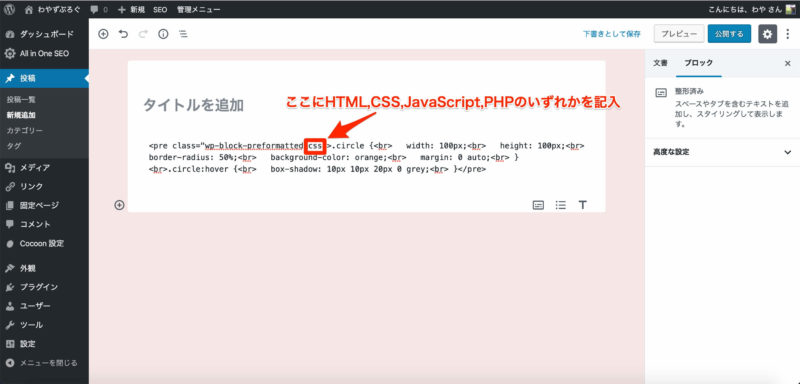Toggle the settings gear sidebar button
Viewport: 800px width, 384px height.
click(767, 34)
